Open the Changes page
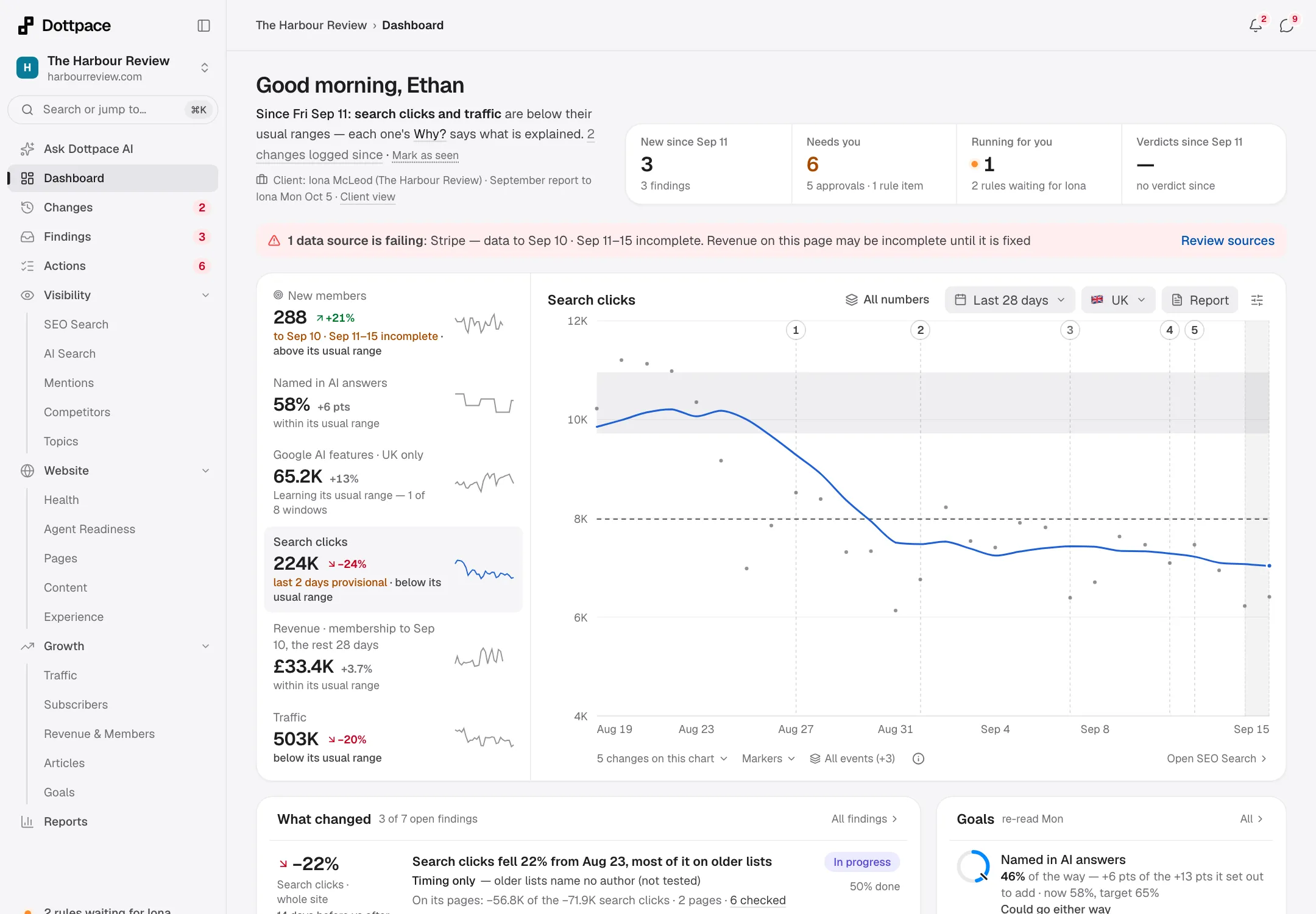 (x=113, y=207)
